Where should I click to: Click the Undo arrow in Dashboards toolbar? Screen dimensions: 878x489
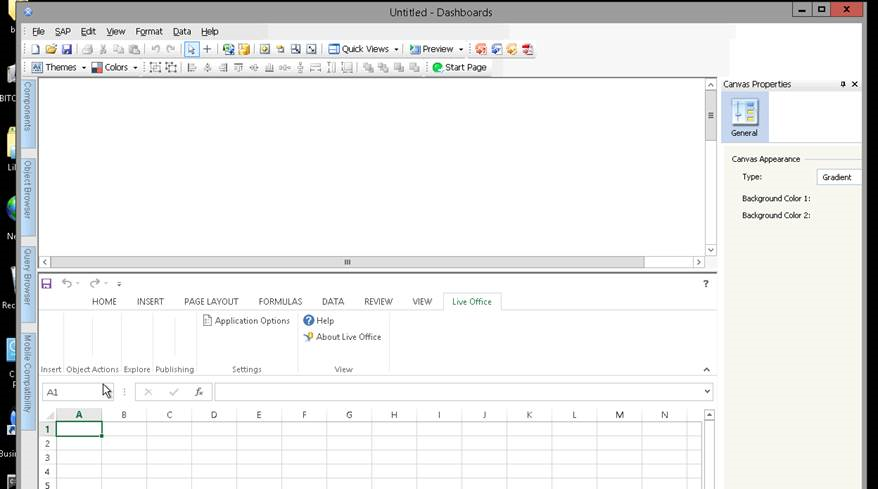click(x=155, y=49)
